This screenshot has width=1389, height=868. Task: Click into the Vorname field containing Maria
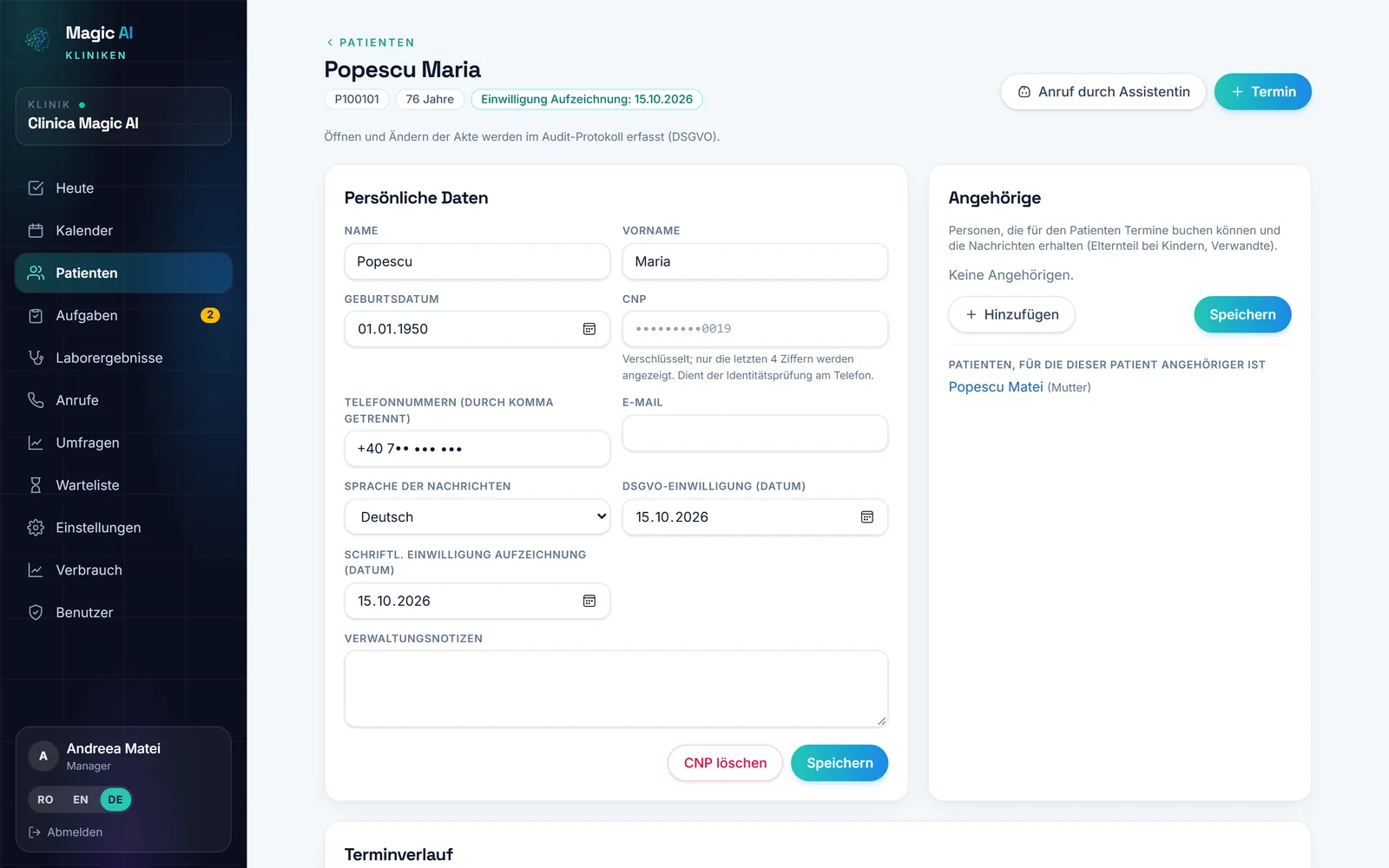[755, 261]
